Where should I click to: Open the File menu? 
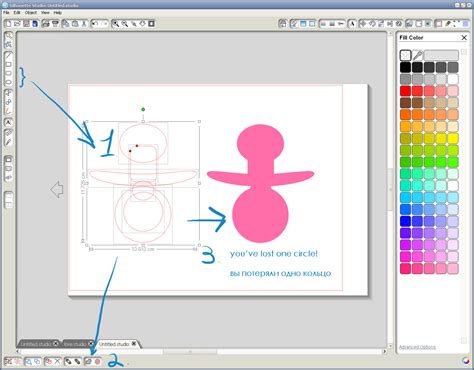pyautogui.click(x=6, y=13)
